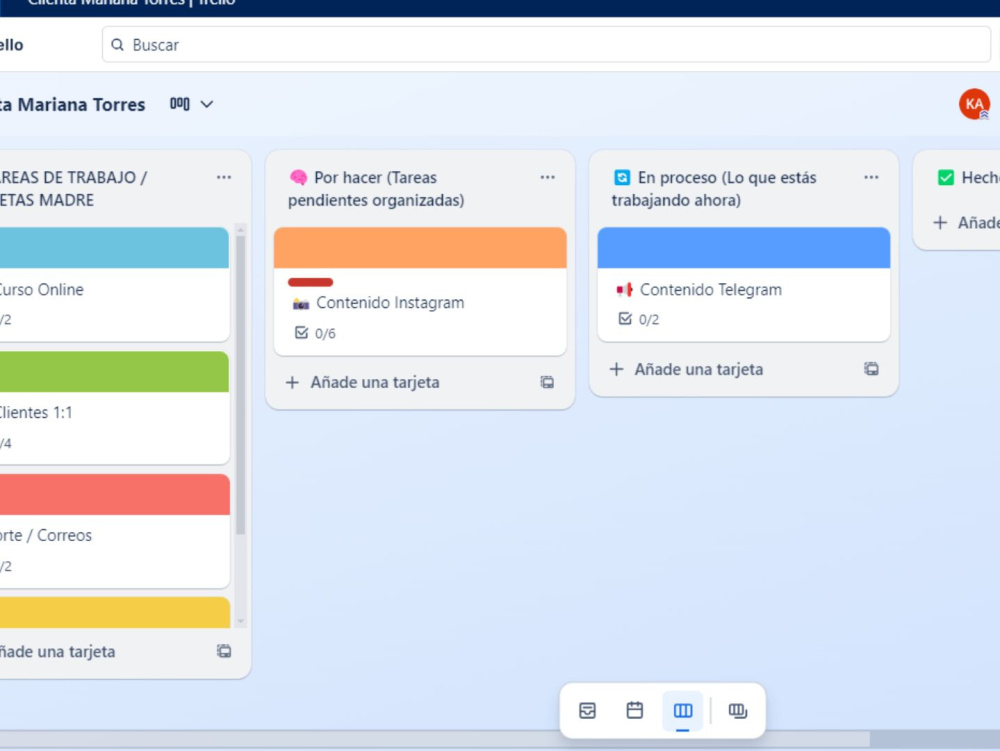This screenshot has height=751, width=1000.
Task: Open the switch boards icon in bottom bar
Action: (x=738, y=710)
